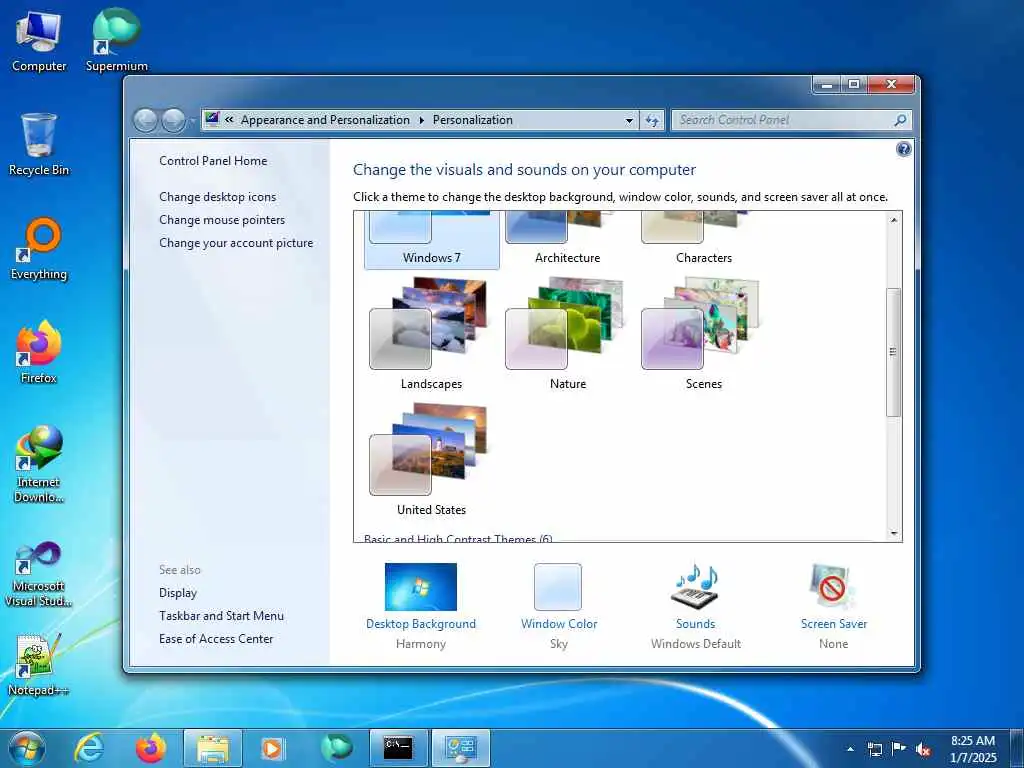Viewport: 1024px width, 768px height.
Task: Launch Internet Explorer from the taskbar
Action: [89, 748]
